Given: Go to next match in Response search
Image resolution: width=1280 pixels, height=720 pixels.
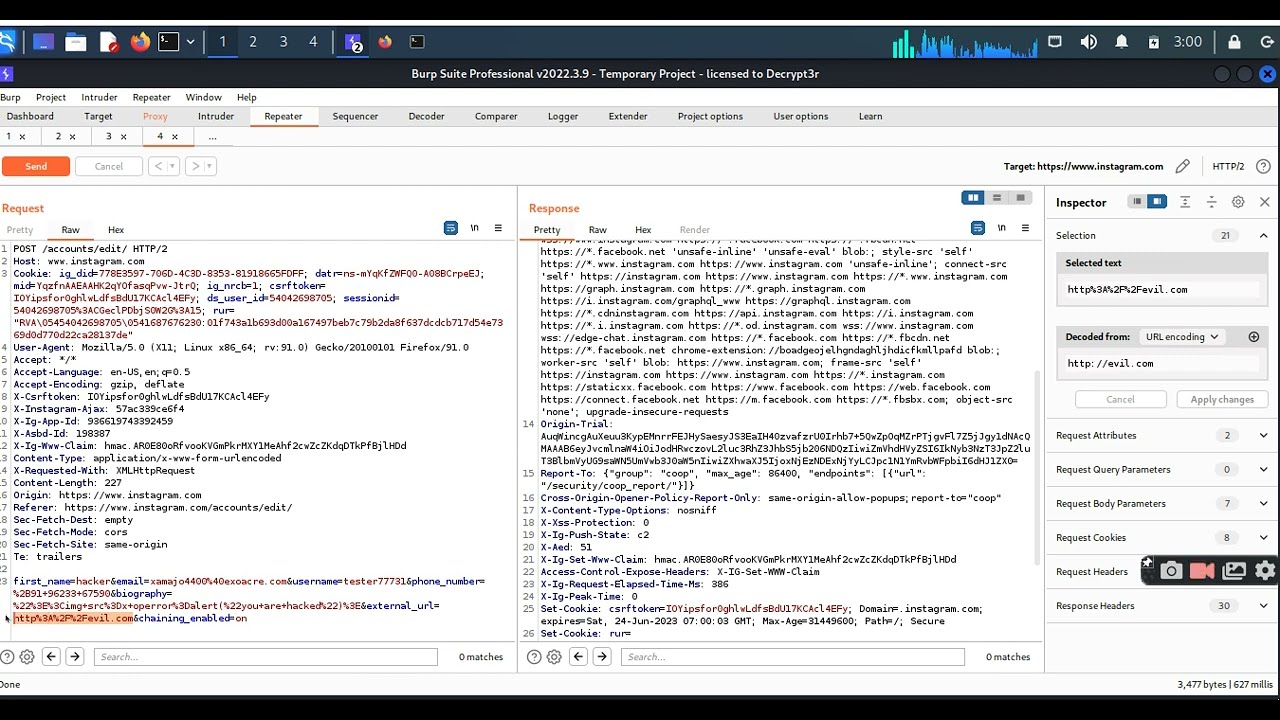Looking at the screenshot, I should click(602, 657).
